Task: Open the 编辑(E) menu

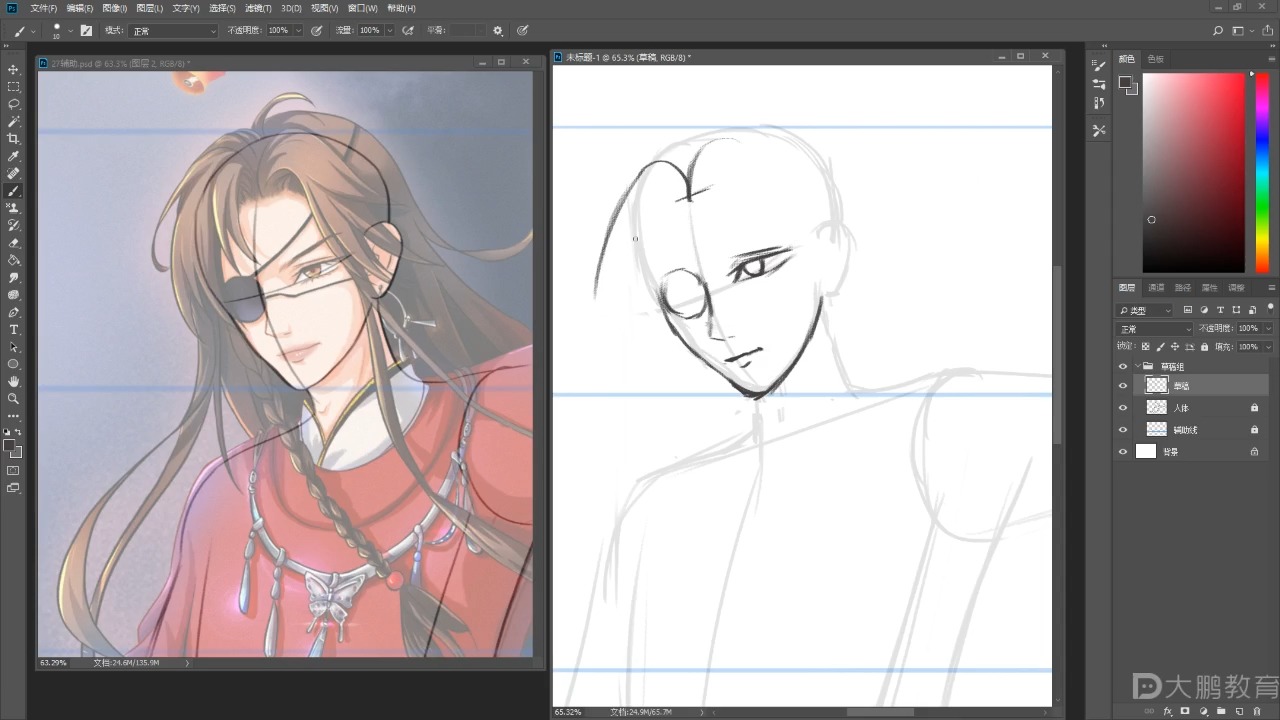Action: click(80, 8)
